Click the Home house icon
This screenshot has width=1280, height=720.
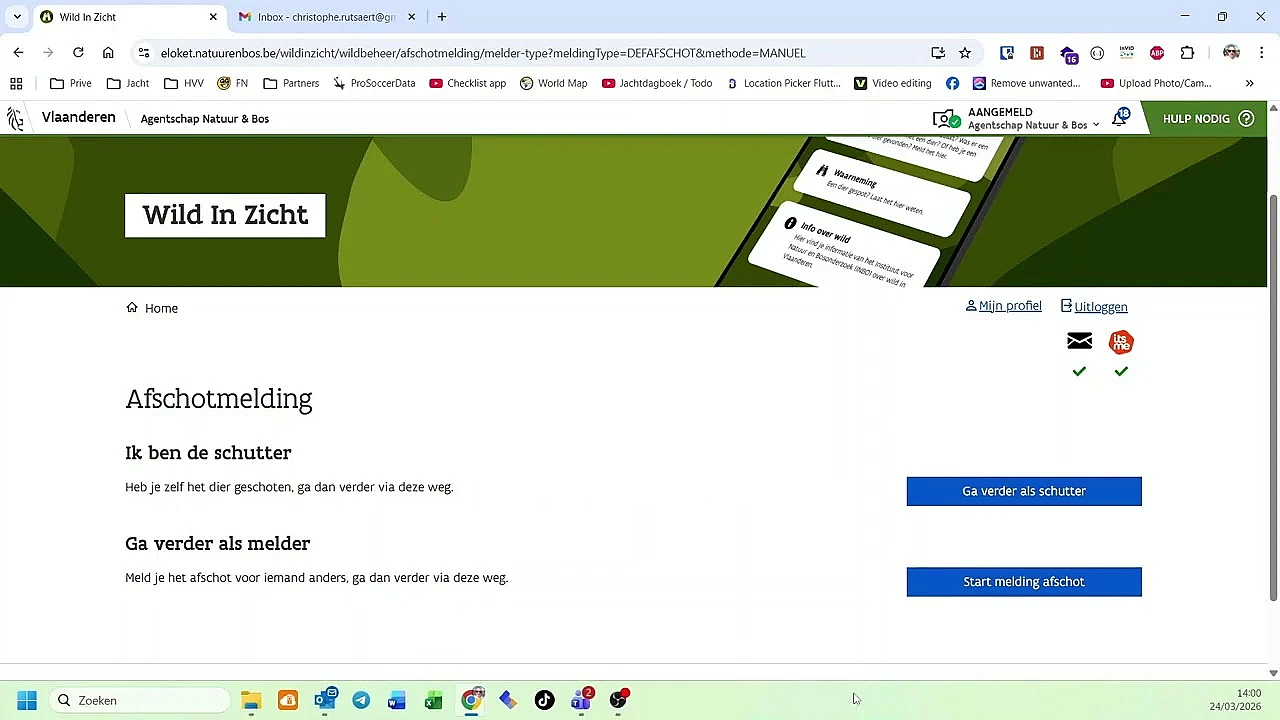(x=132, y=308)
